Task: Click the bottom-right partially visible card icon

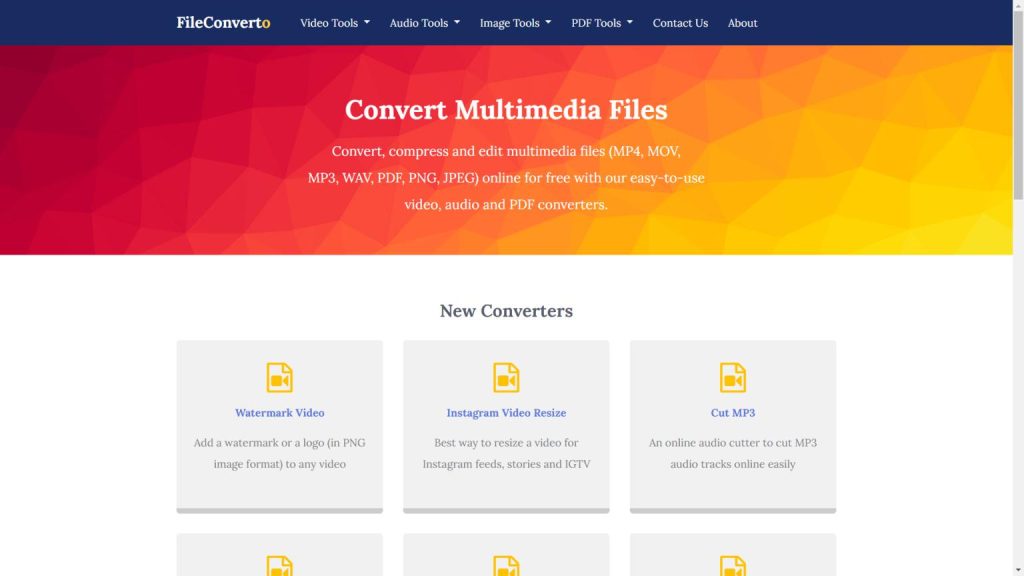Action: (x=733, y=566)
